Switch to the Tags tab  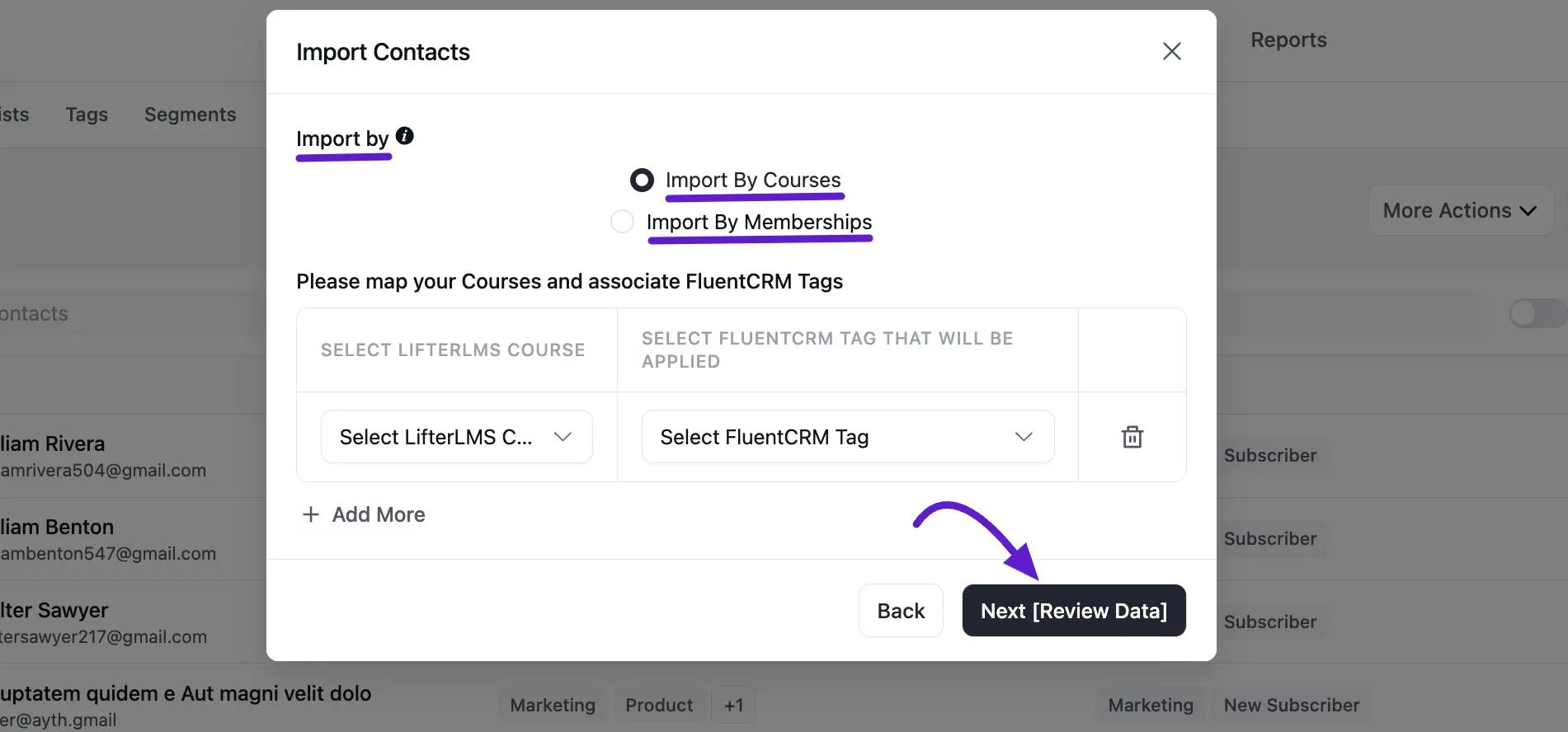87,115
